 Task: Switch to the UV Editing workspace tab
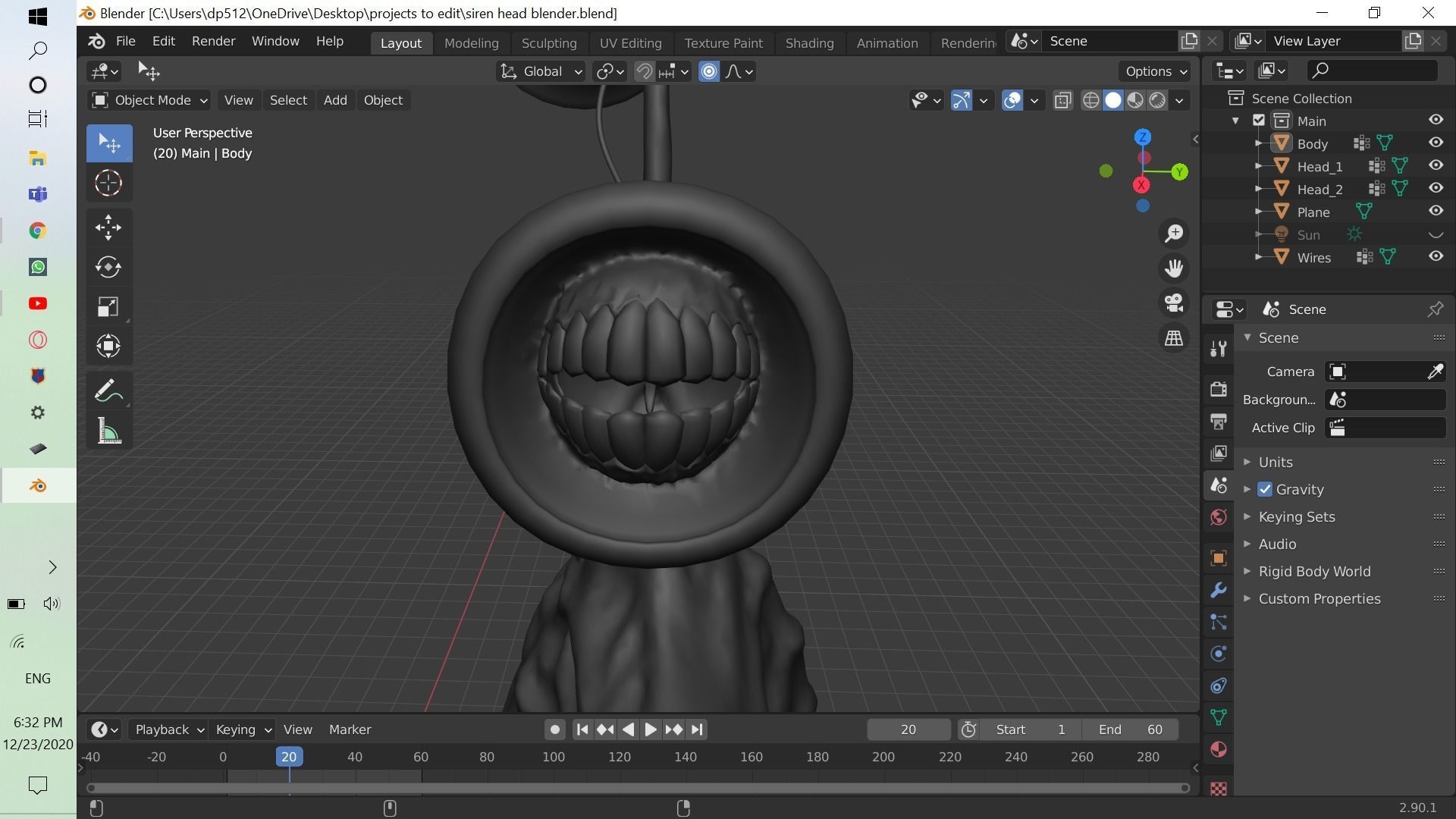(x=630, y=43)
